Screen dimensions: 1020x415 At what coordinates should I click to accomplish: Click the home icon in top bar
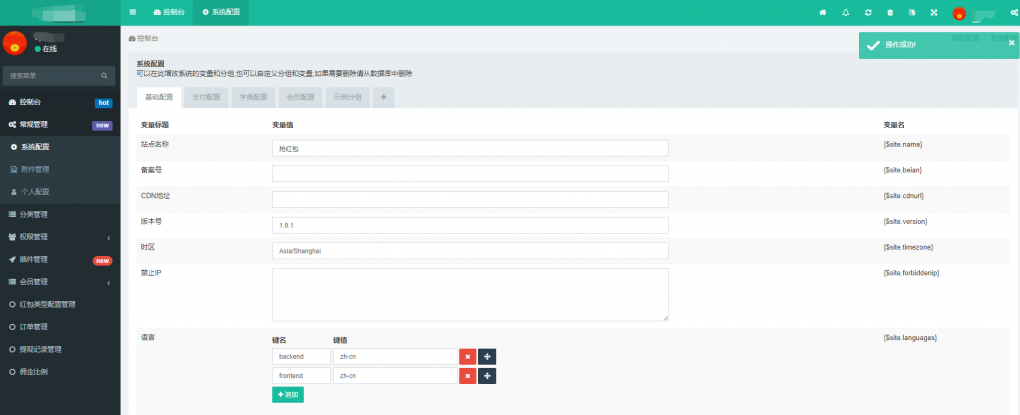[822, 12]
